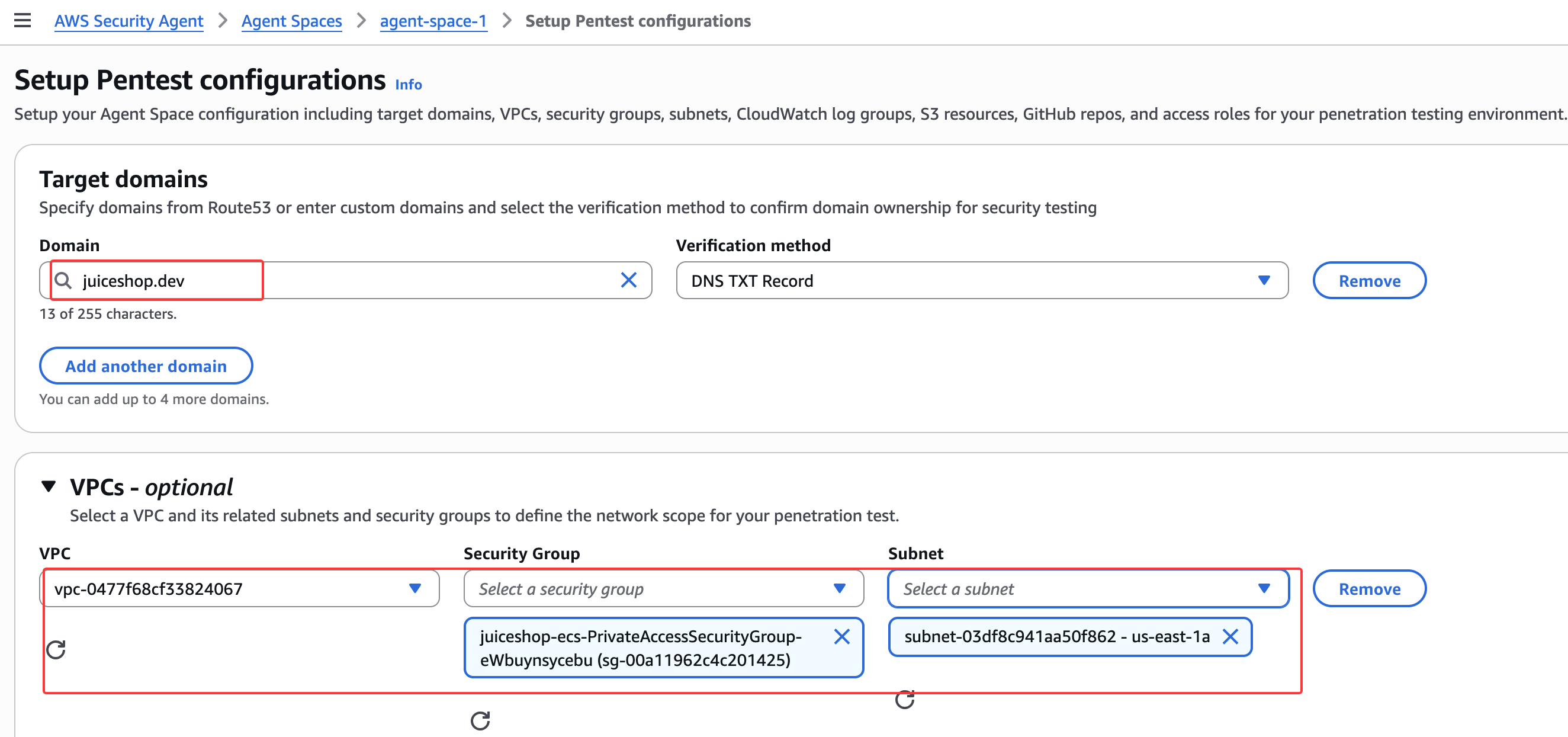The width and height of the screenshot is (1568, 737).
Task: Open the Select a security group dropdown
Action: click(x=663, y=588)
